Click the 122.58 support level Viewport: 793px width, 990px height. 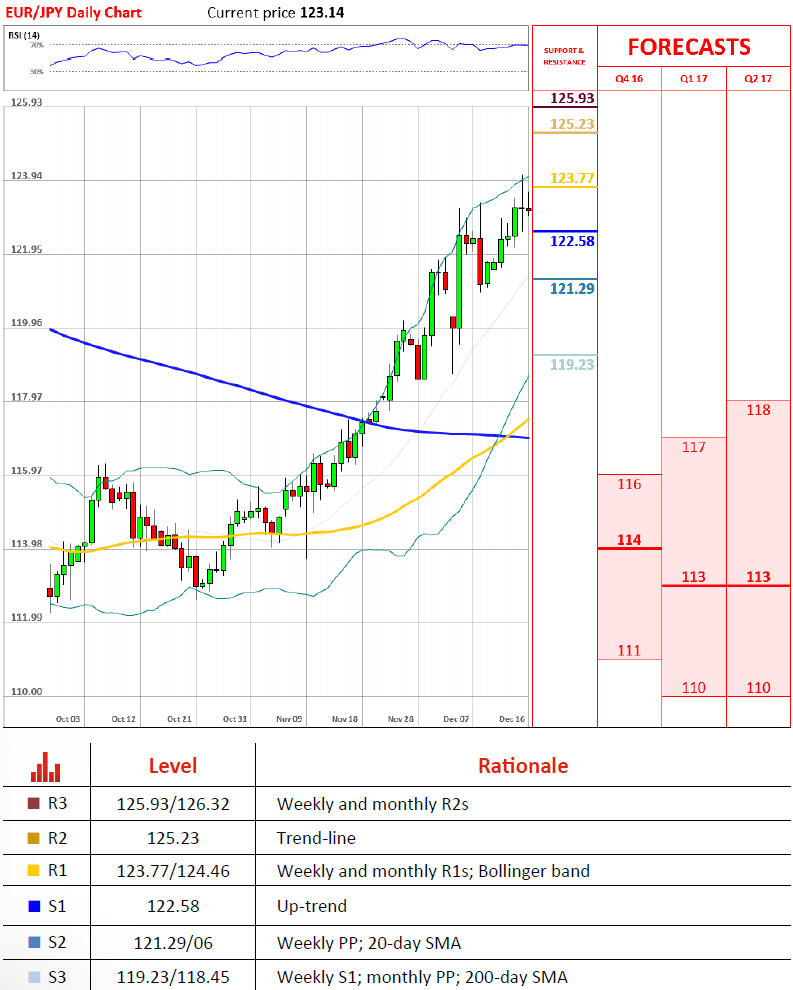(x=572, y=241)
